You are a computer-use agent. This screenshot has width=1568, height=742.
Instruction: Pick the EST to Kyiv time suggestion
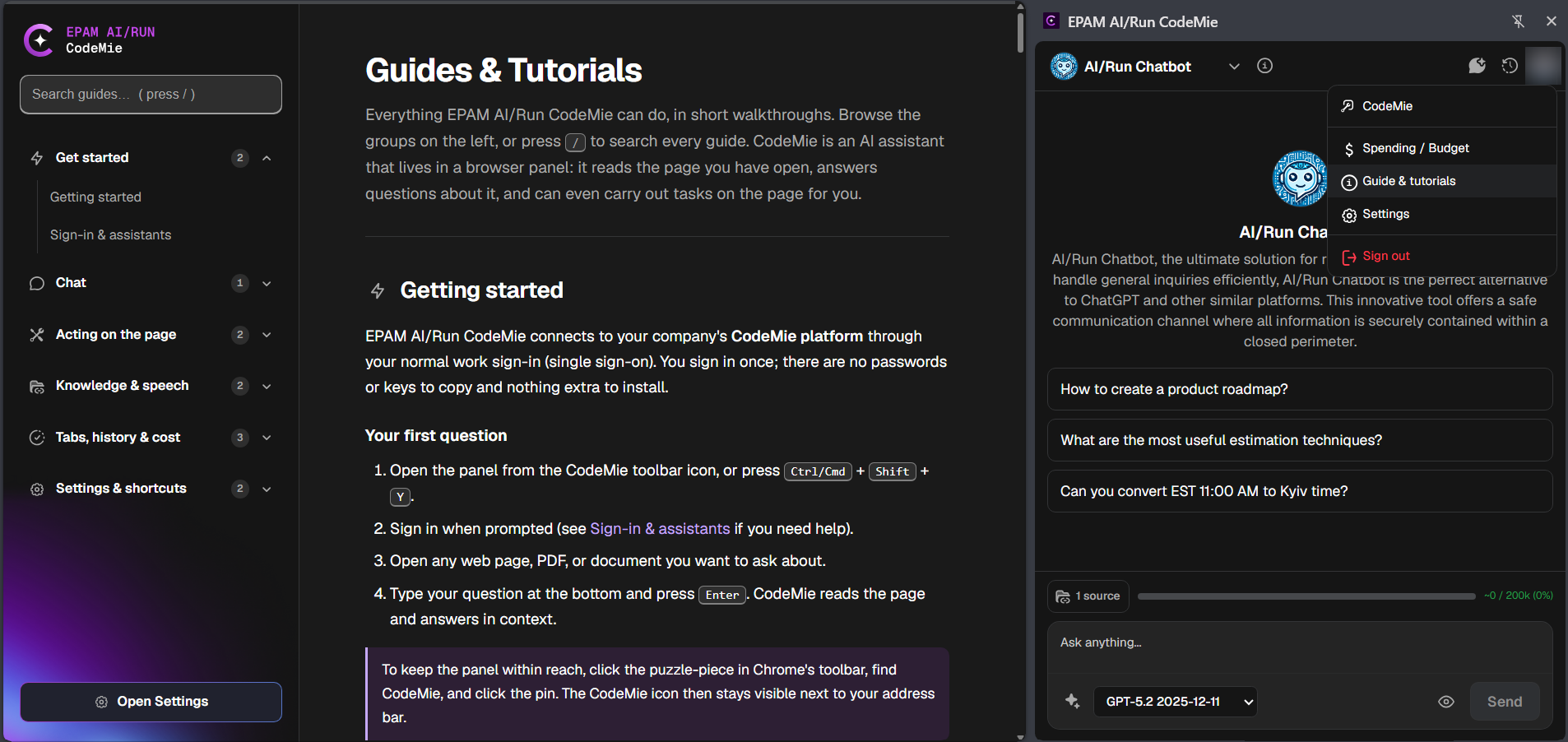(x=1299, y=491)
